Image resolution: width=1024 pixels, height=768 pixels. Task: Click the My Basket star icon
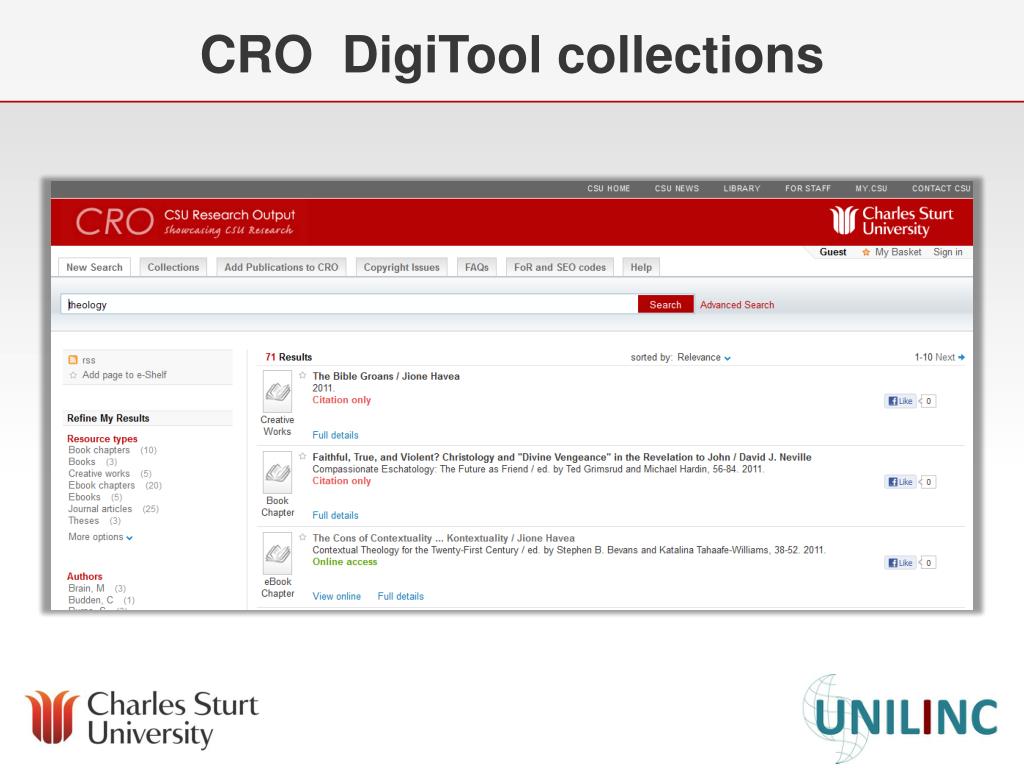point(866,252)
